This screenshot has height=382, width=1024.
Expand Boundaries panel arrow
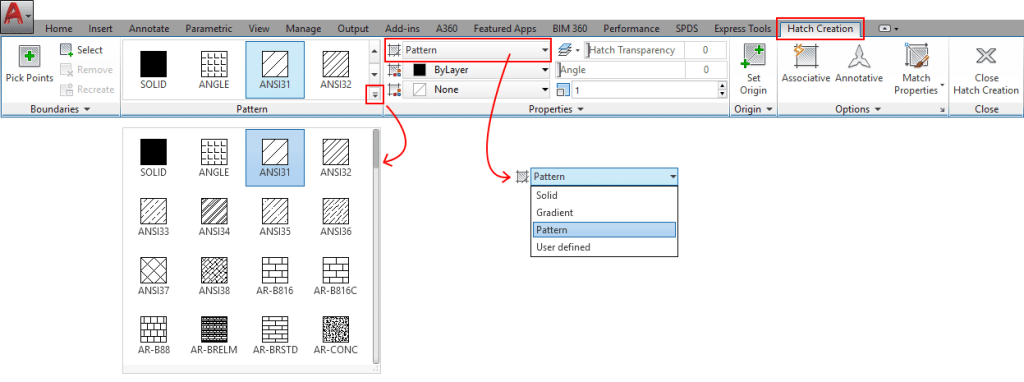click(x=88, y=110)
